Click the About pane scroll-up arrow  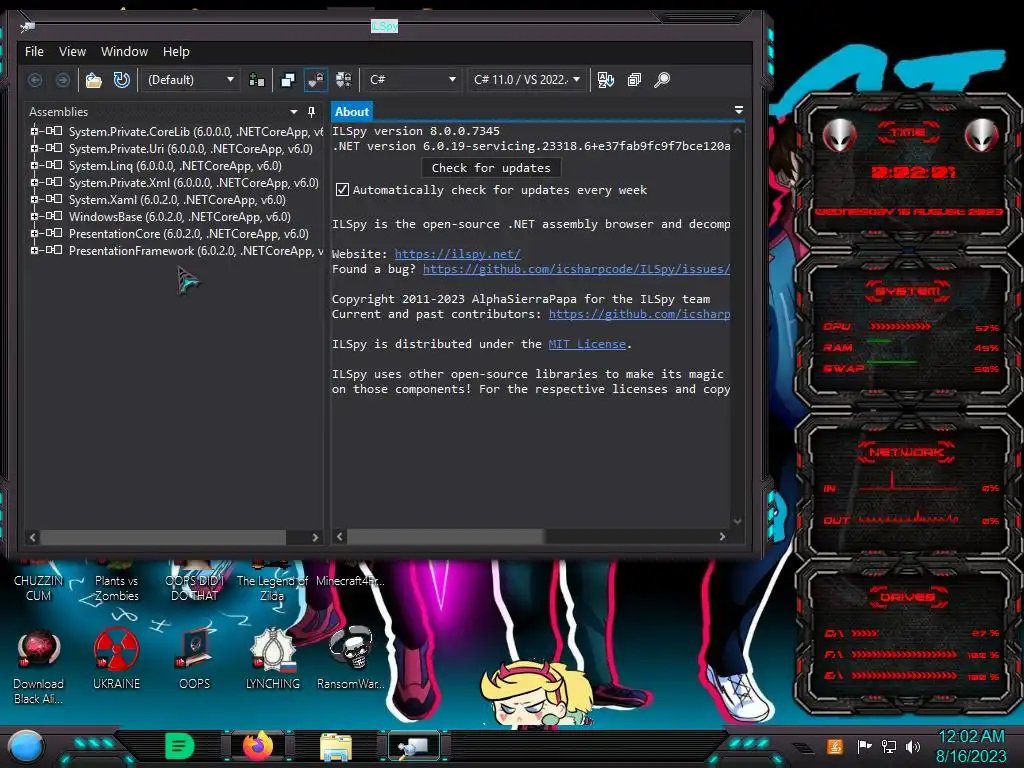737,131
